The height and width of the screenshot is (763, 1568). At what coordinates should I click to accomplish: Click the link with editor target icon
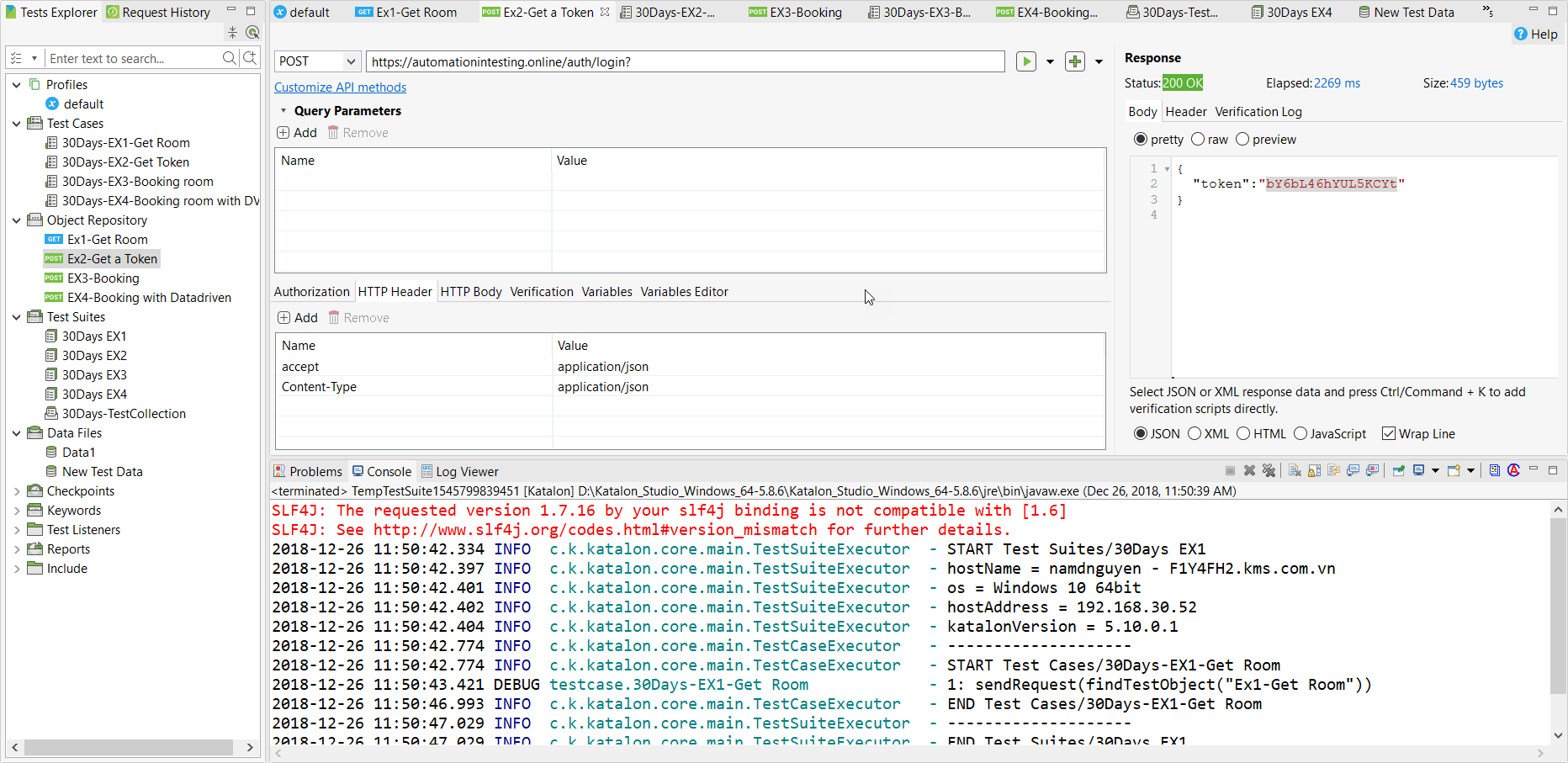252,33
